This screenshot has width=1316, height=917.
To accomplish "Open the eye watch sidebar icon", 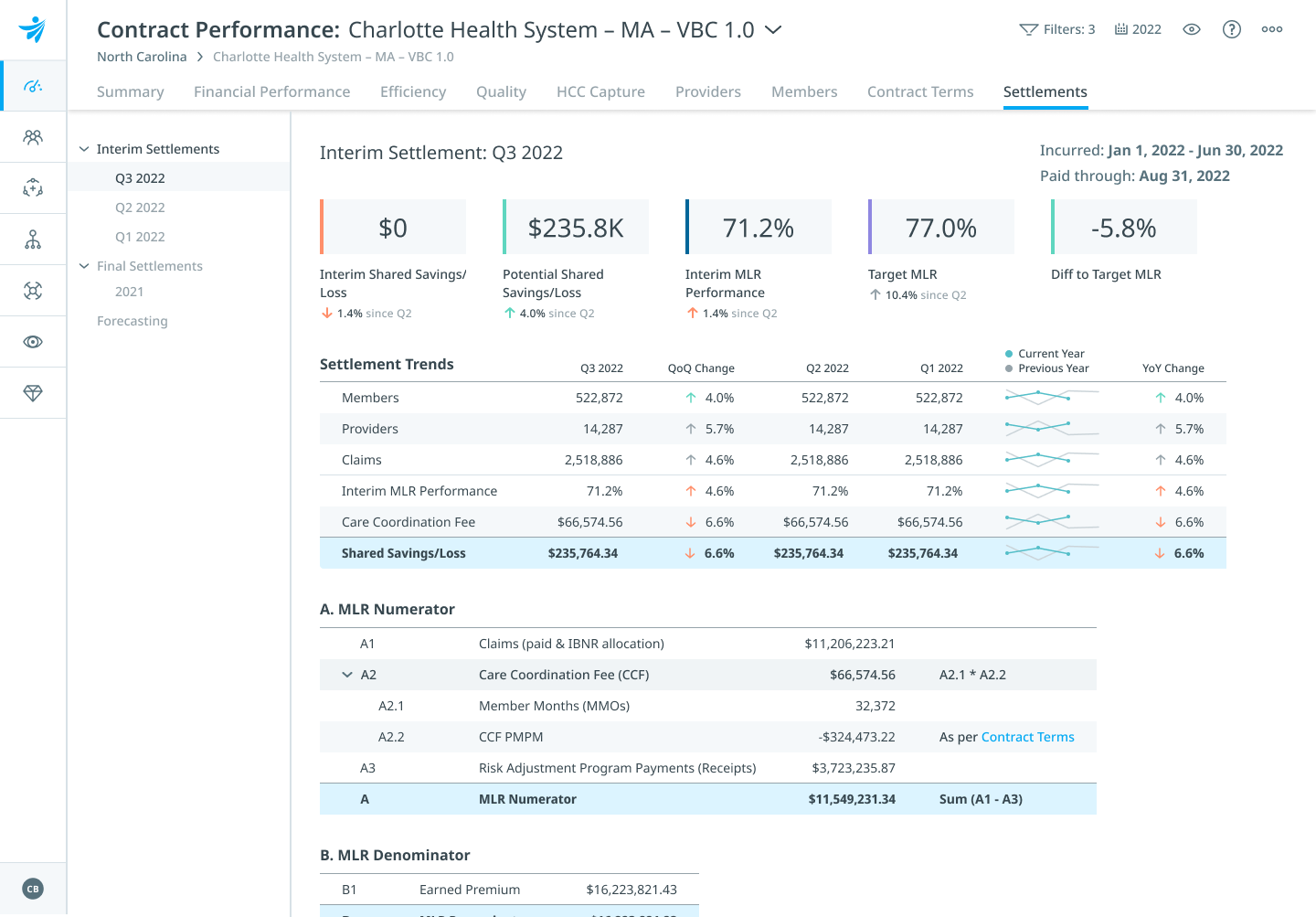I will 33,342.
